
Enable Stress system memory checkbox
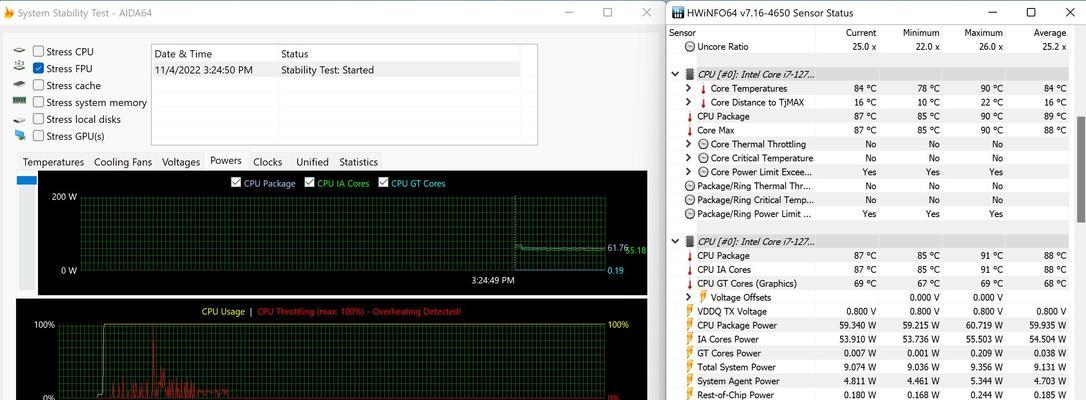click(x=39, y=102)
